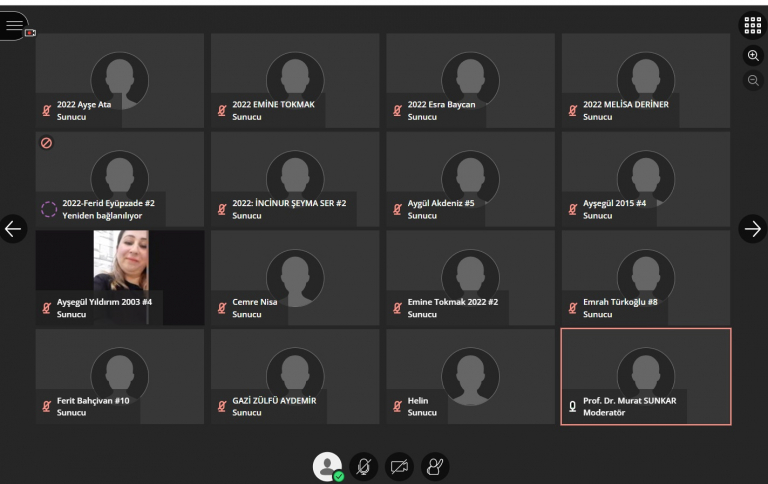Select 2022 EMİNE TOKMAK video tile
This screenshot has height=484, width=768.
click(295, 81)
